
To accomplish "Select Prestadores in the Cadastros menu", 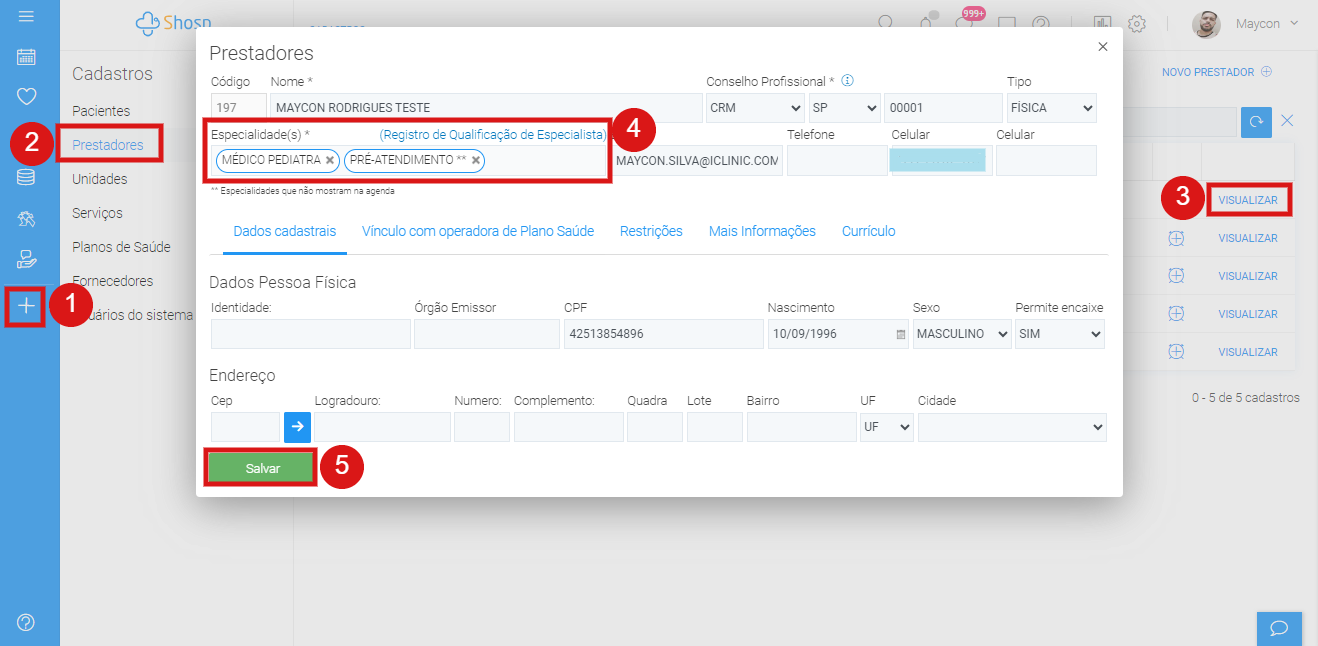I will click(108, 145).
